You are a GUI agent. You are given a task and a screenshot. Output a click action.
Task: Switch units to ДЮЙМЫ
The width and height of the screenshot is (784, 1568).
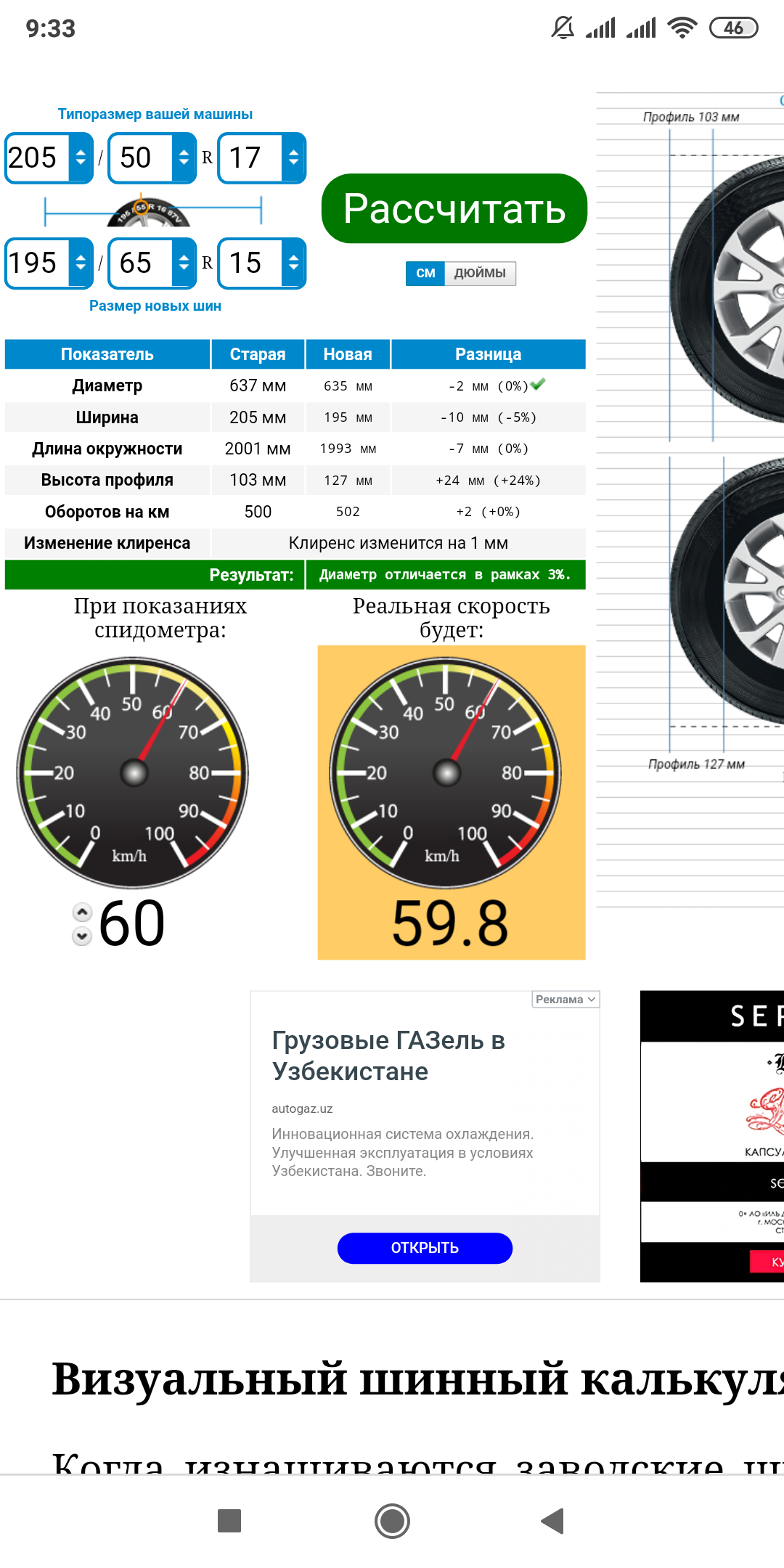(x=480, y=273)
